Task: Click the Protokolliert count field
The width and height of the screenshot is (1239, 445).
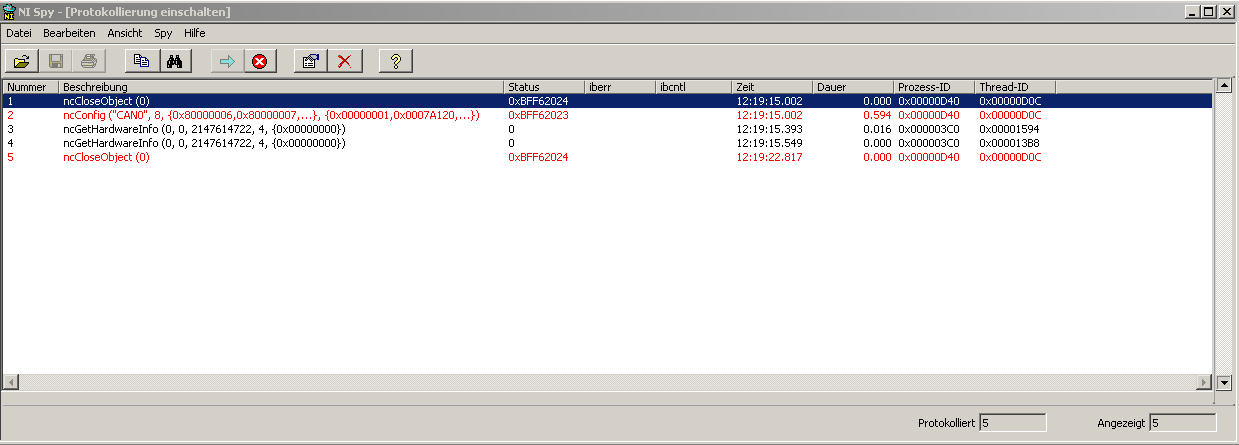Action: point(1012,423)
